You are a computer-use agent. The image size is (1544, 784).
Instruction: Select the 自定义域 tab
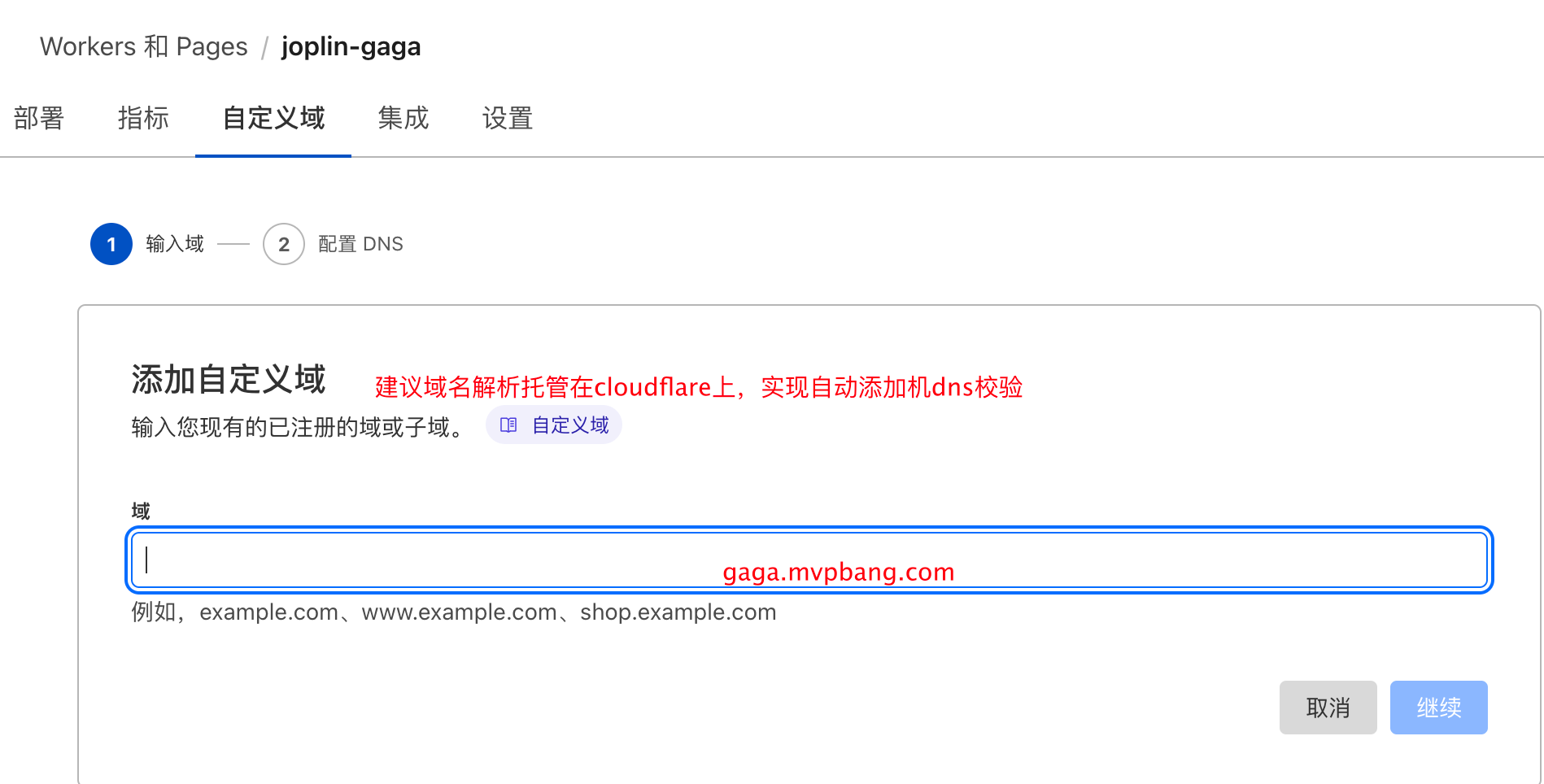pos(273,119)
